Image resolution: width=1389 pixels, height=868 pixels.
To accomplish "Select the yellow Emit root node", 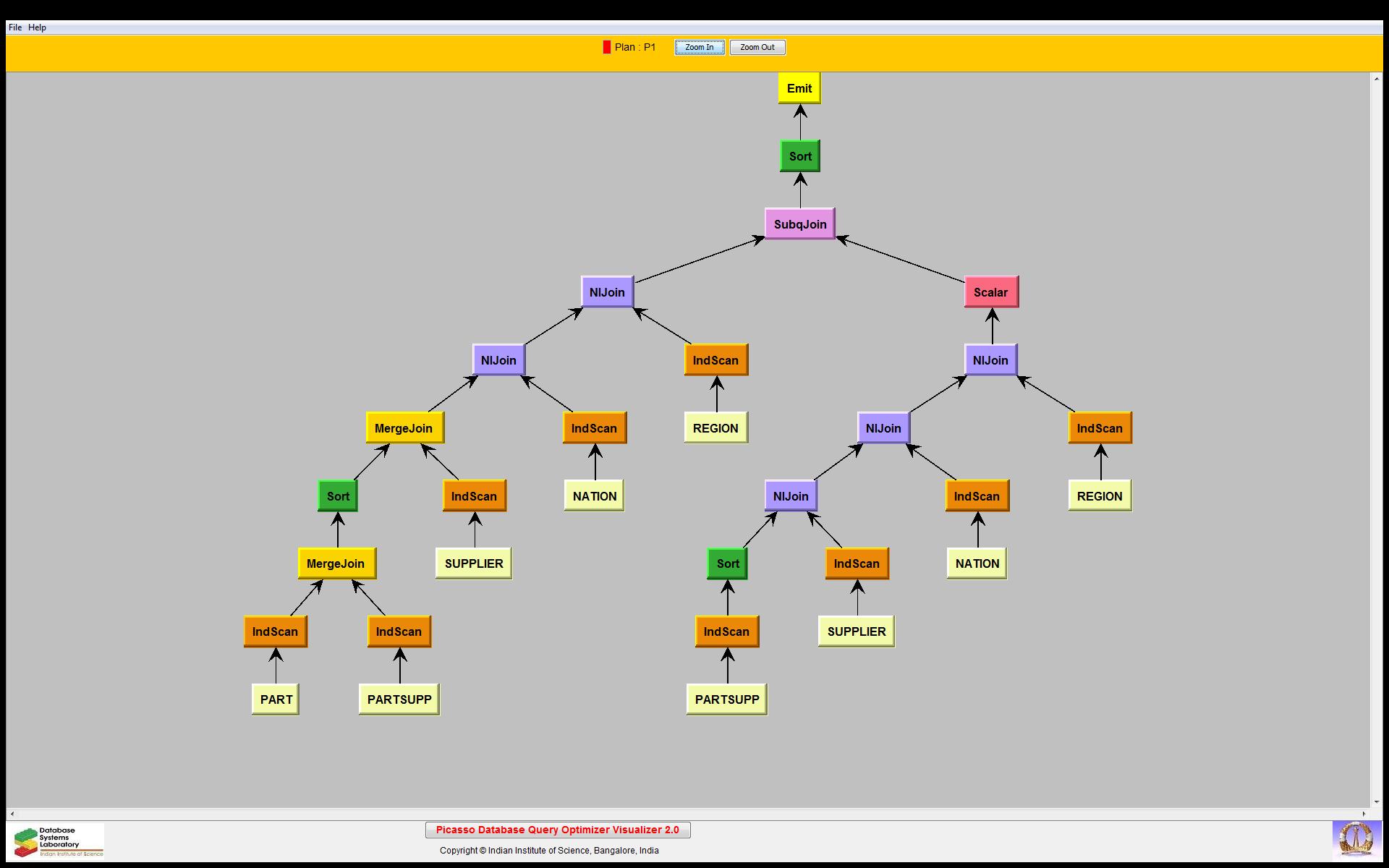I will [799, 88].
